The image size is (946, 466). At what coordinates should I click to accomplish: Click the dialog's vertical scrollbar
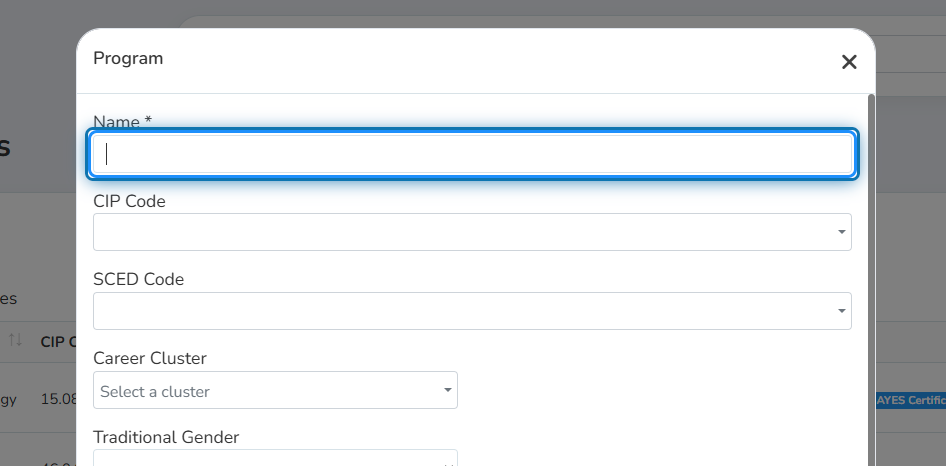(871, 279)
